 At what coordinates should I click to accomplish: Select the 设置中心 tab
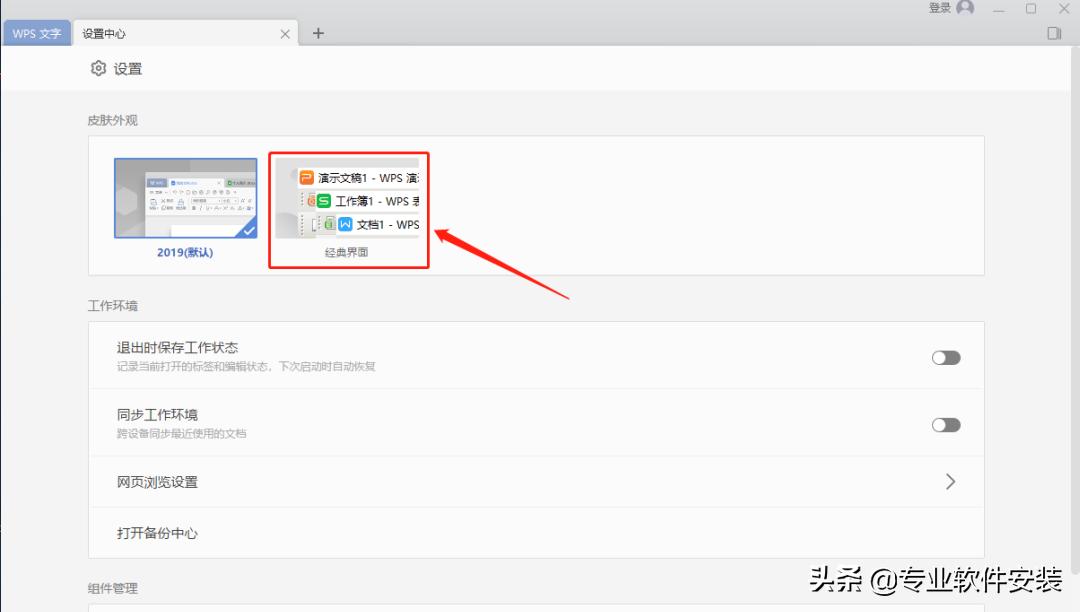click(x=185, y=33)
